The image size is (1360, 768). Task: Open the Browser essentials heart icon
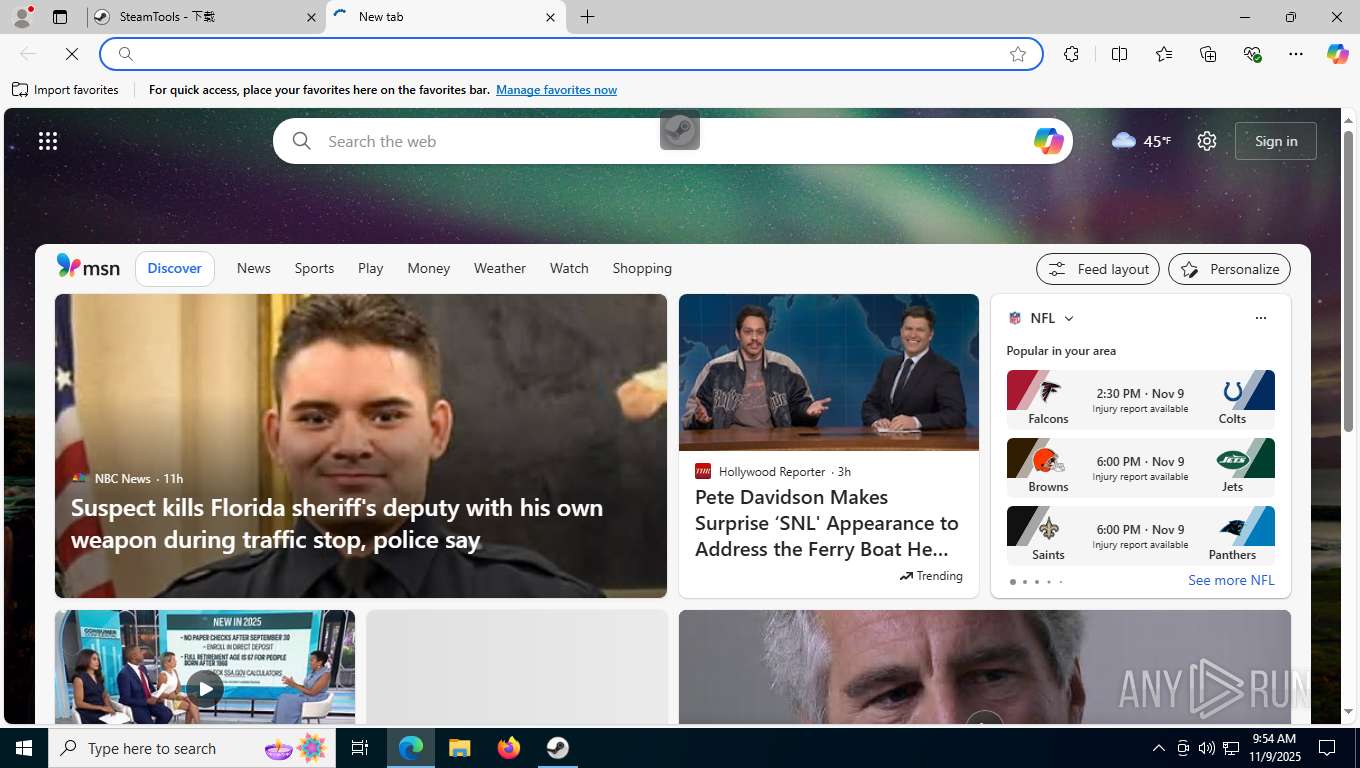1252,54
